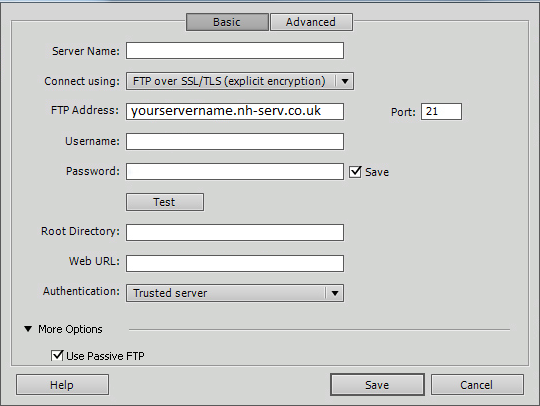This screenshot has width=540, height=406.
Task: Click the Password input field
Action: 235,171
